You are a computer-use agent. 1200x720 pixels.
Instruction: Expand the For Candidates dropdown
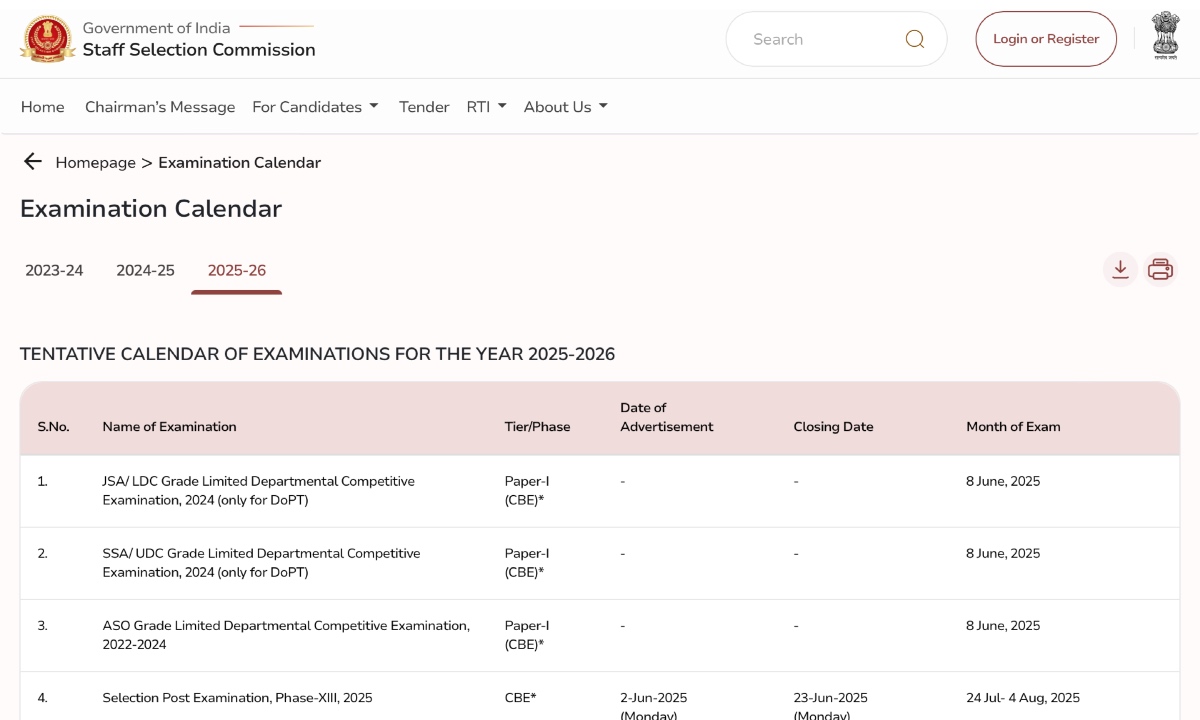point(315,106)
